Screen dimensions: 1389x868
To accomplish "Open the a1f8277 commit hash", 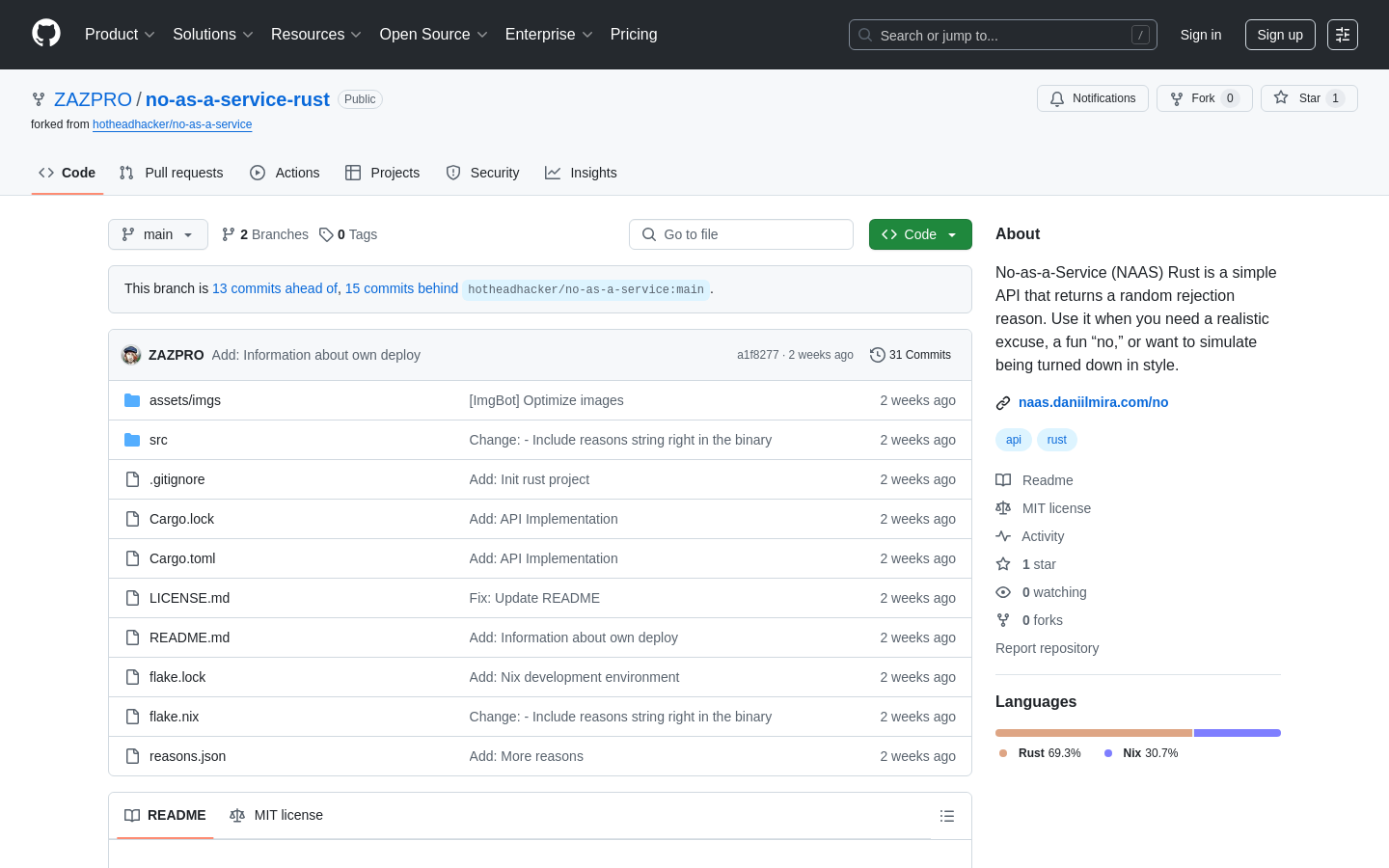I will click(758, 355).
